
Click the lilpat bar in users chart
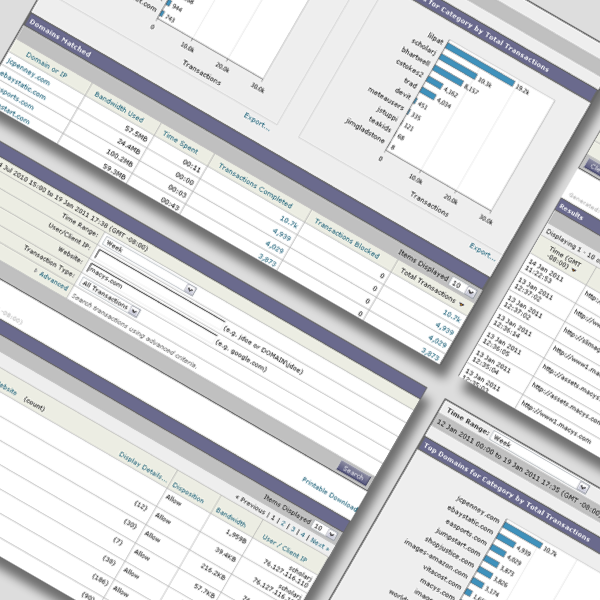[x=480, y=64]
